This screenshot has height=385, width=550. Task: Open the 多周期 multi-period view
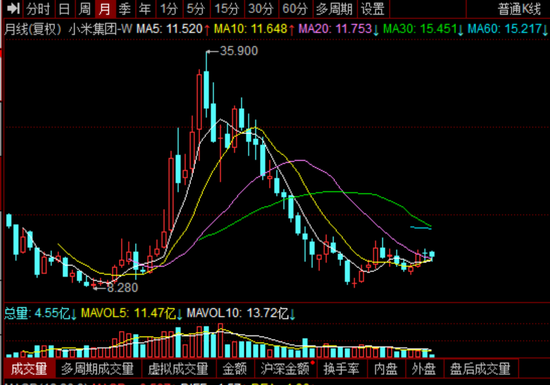pos(334,8)
